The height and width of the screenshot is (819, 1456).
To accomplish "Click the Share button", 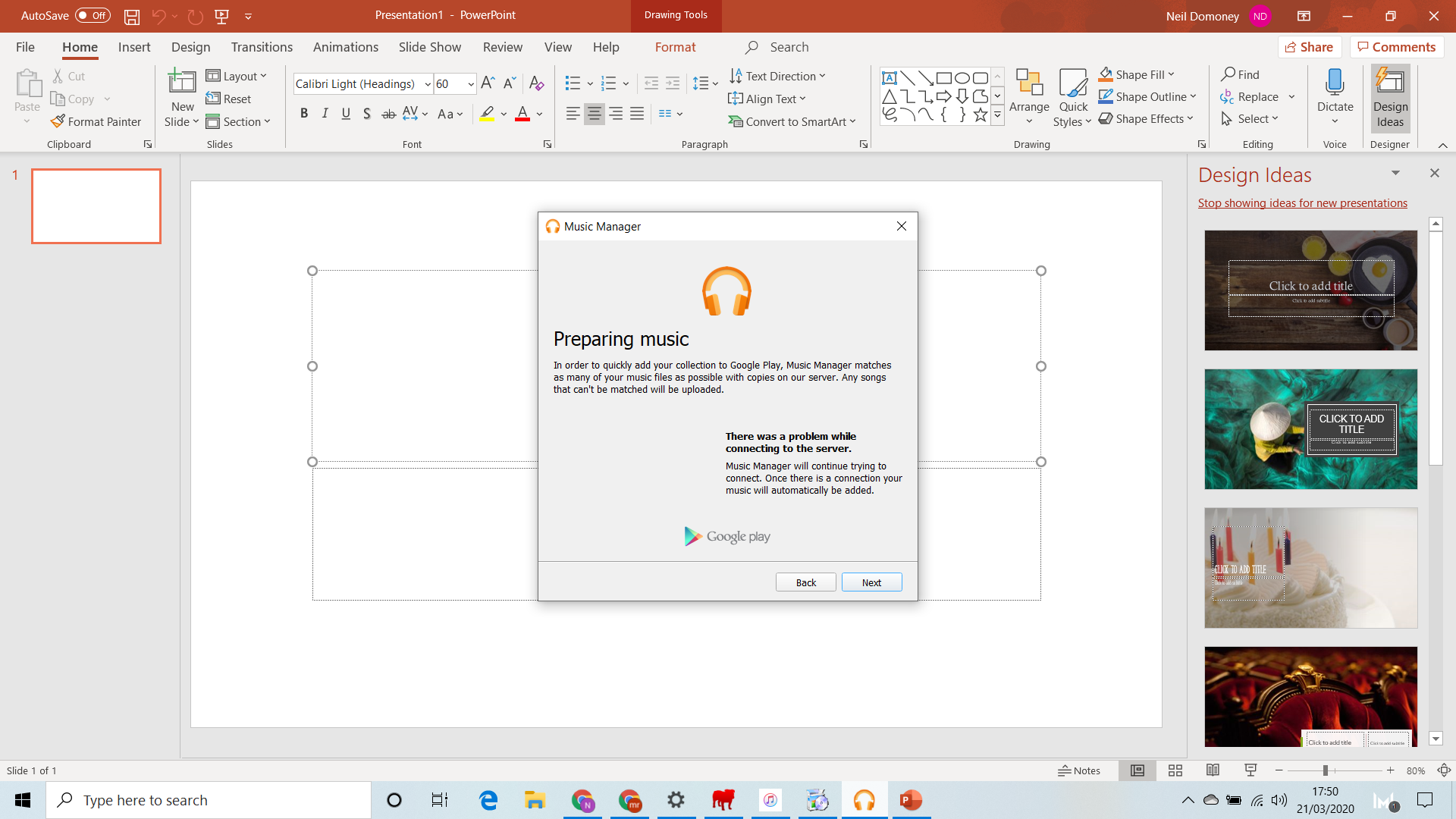I will [1310, 47].
